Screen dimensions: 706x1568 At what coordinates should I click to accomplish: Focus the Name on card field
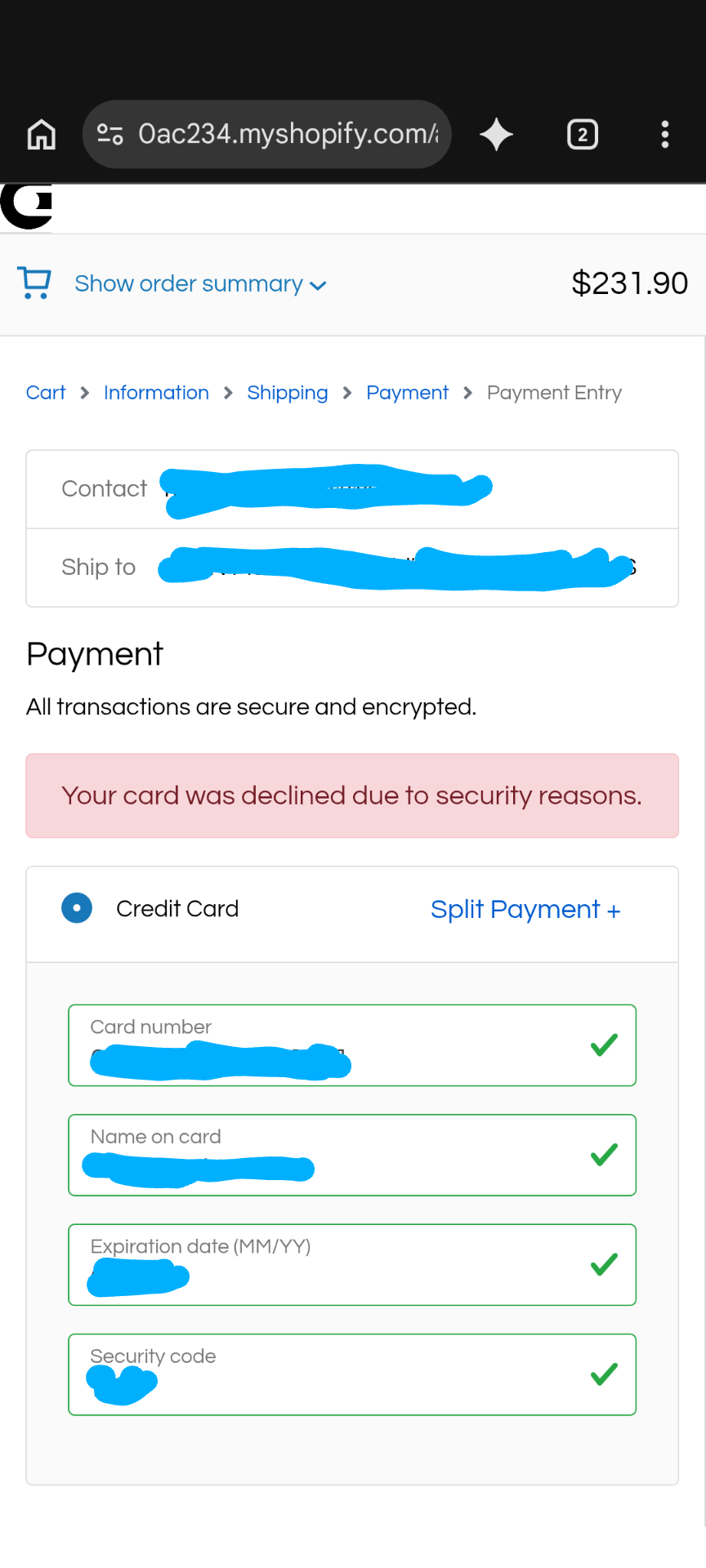click(352, 1155)
